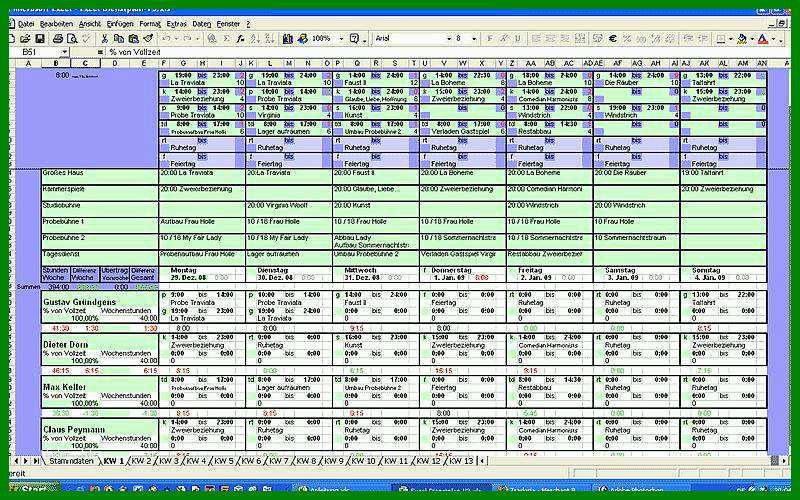
Task: Click the Decrease Decimal icon
Action: pyautogui.click(x=670, y=39)
